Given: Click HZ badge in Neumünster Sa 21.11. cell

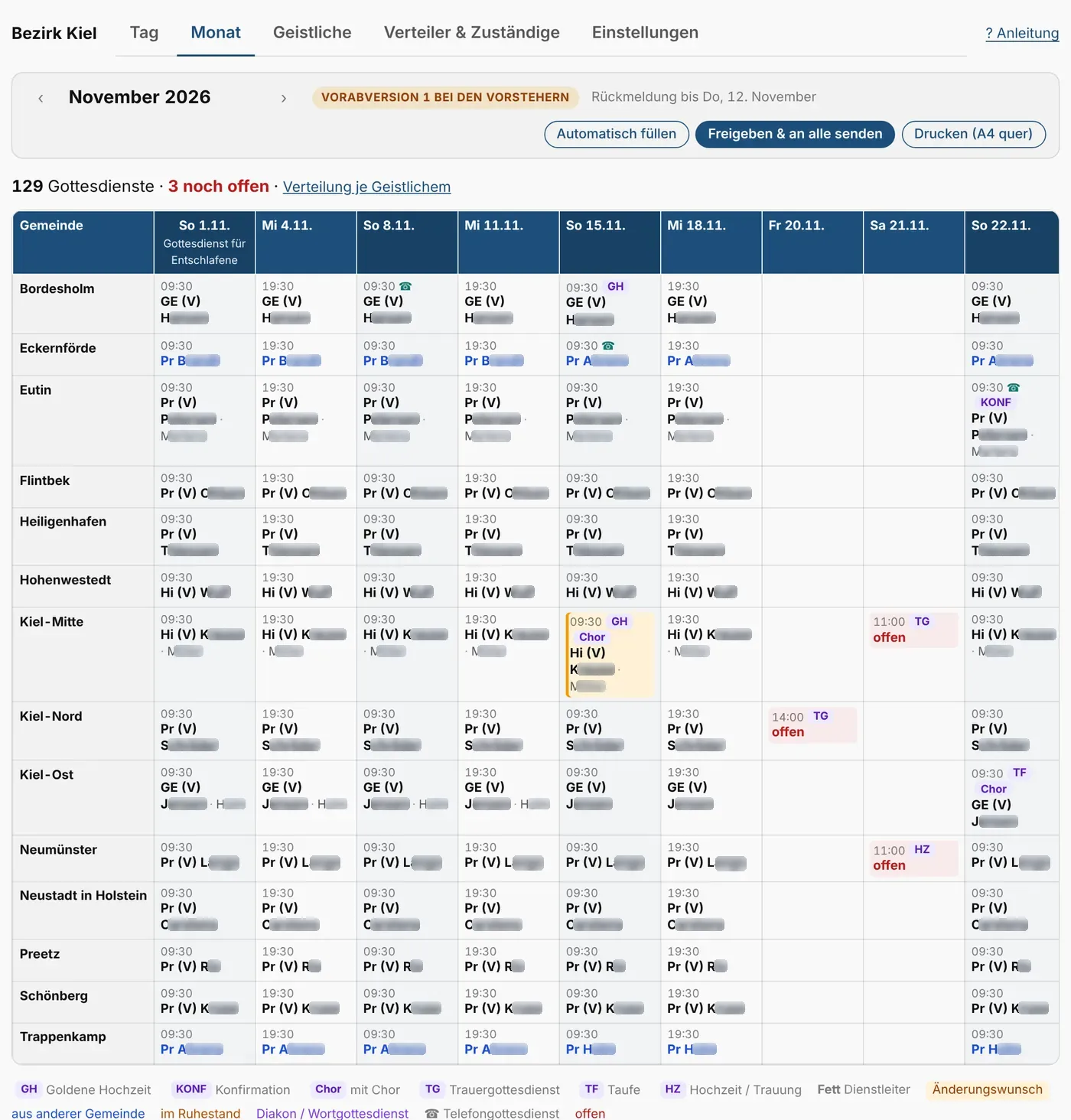Looking at the screenshot, I should point(922,849).
